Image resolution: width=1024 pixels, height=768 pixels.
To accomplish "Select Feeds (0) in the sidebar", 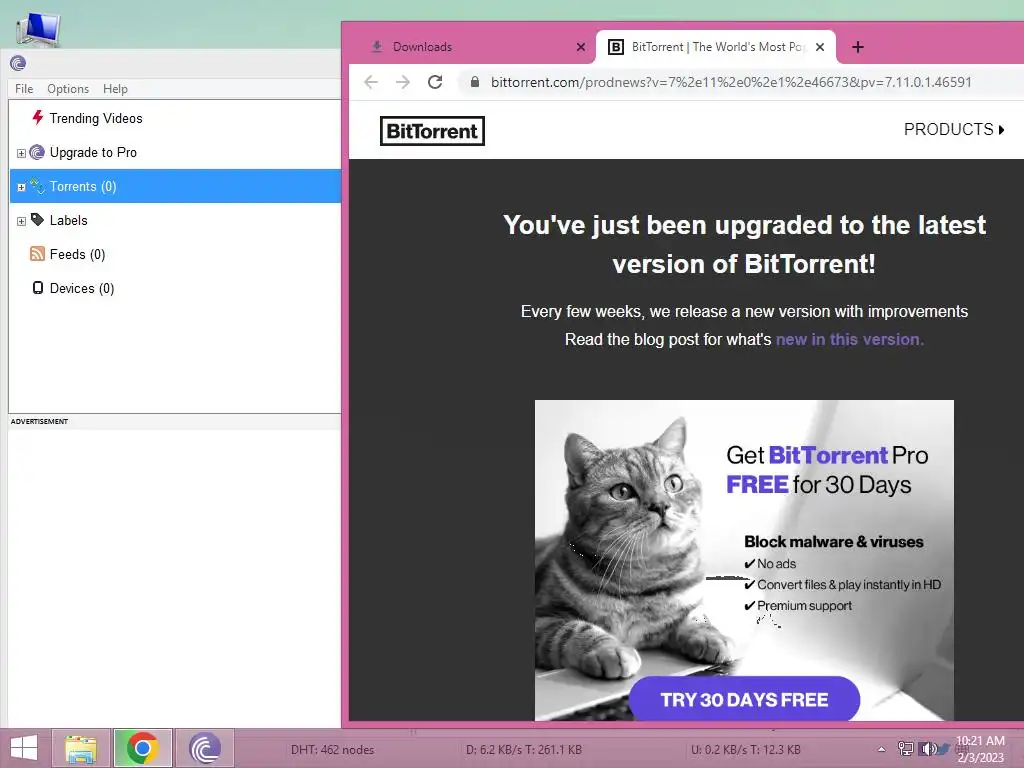I will [x=77, y=254].
